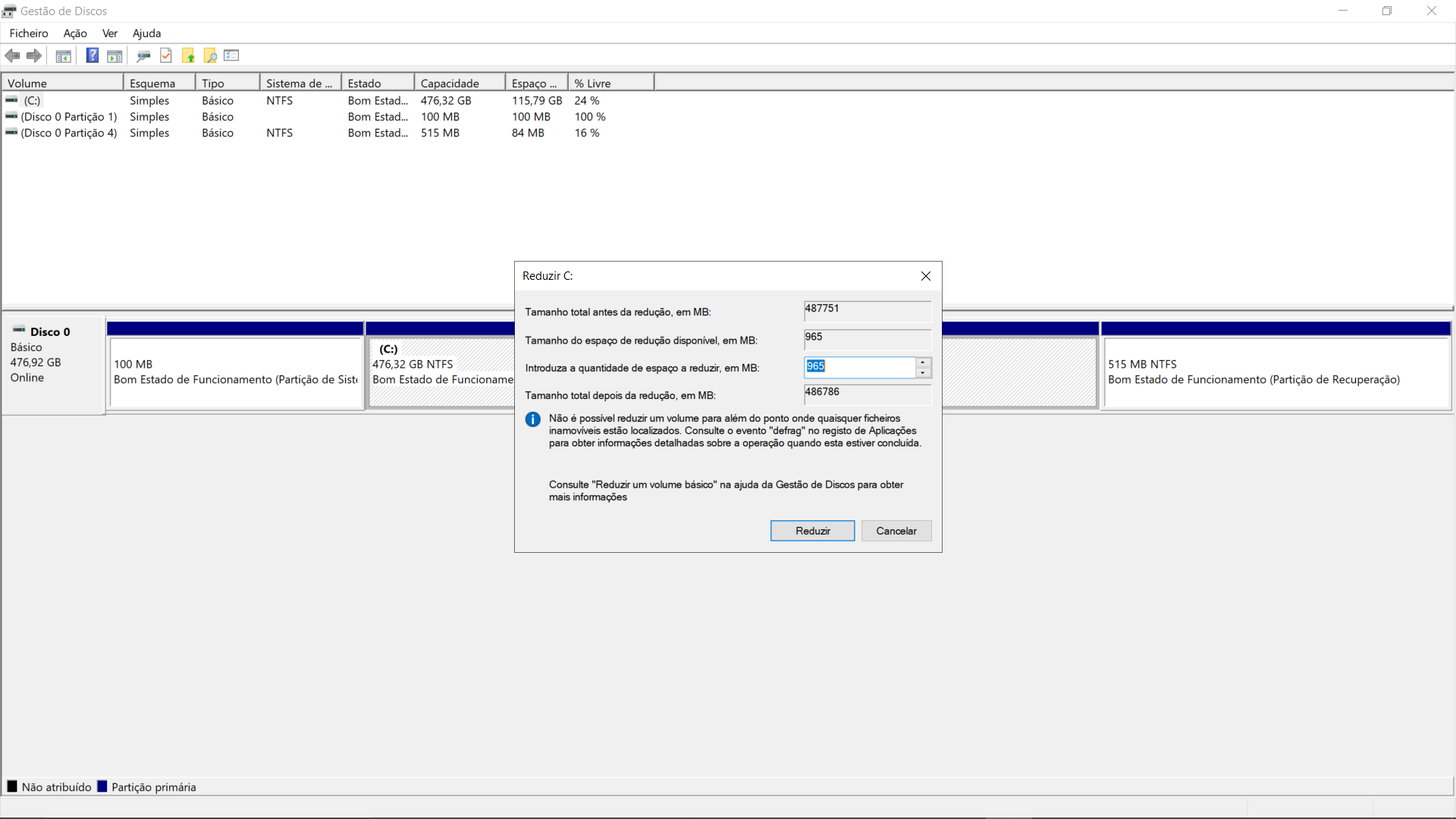1456x819 pixels.
Task: Close the Reduzir C: dialog with the X
Action: click(925, 276)
